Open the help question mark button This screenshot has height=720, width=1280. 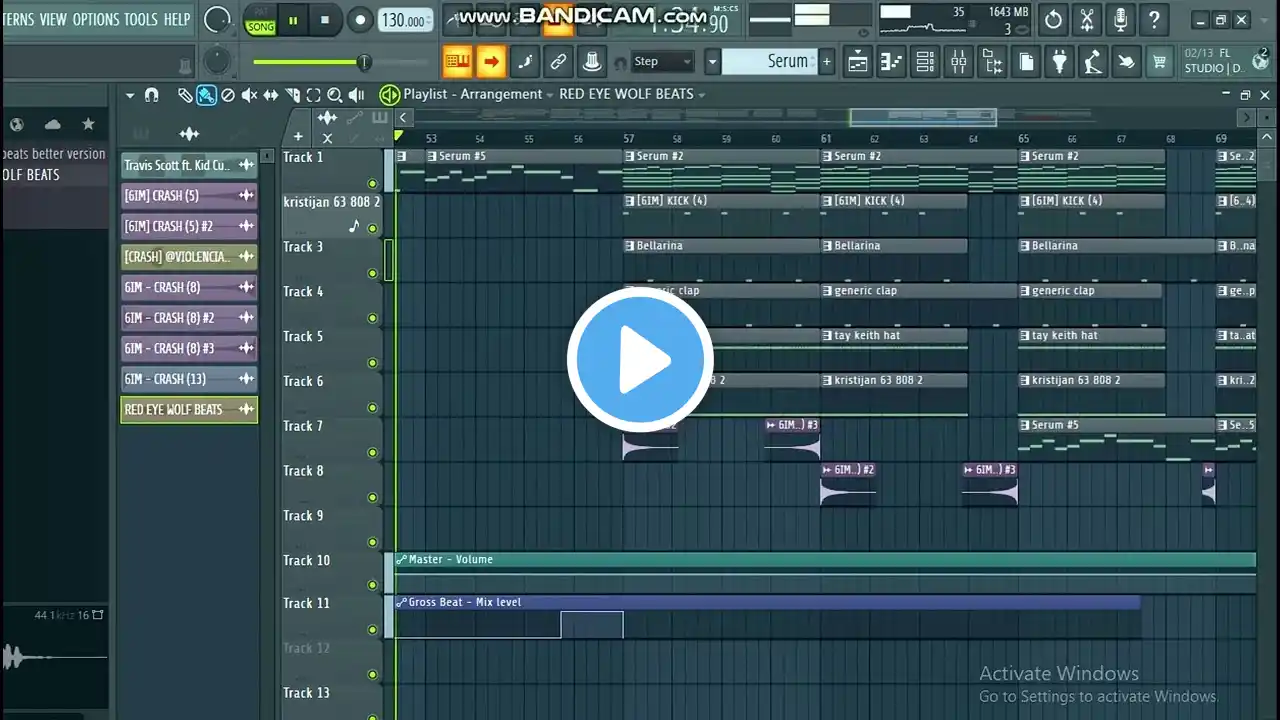pyautogui.click(x=1155, y=19)
